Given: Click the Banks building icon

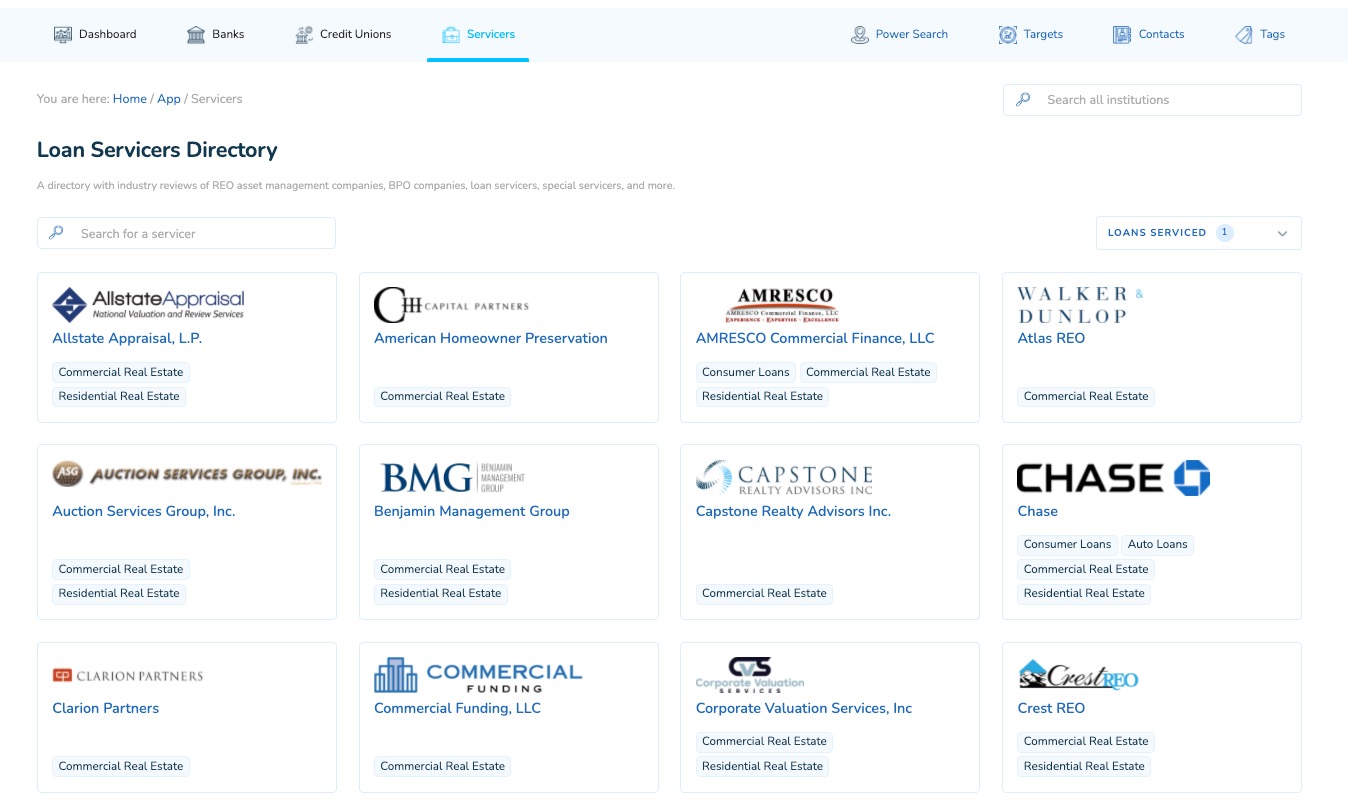Looking at the screenshot, I should 196,35.
